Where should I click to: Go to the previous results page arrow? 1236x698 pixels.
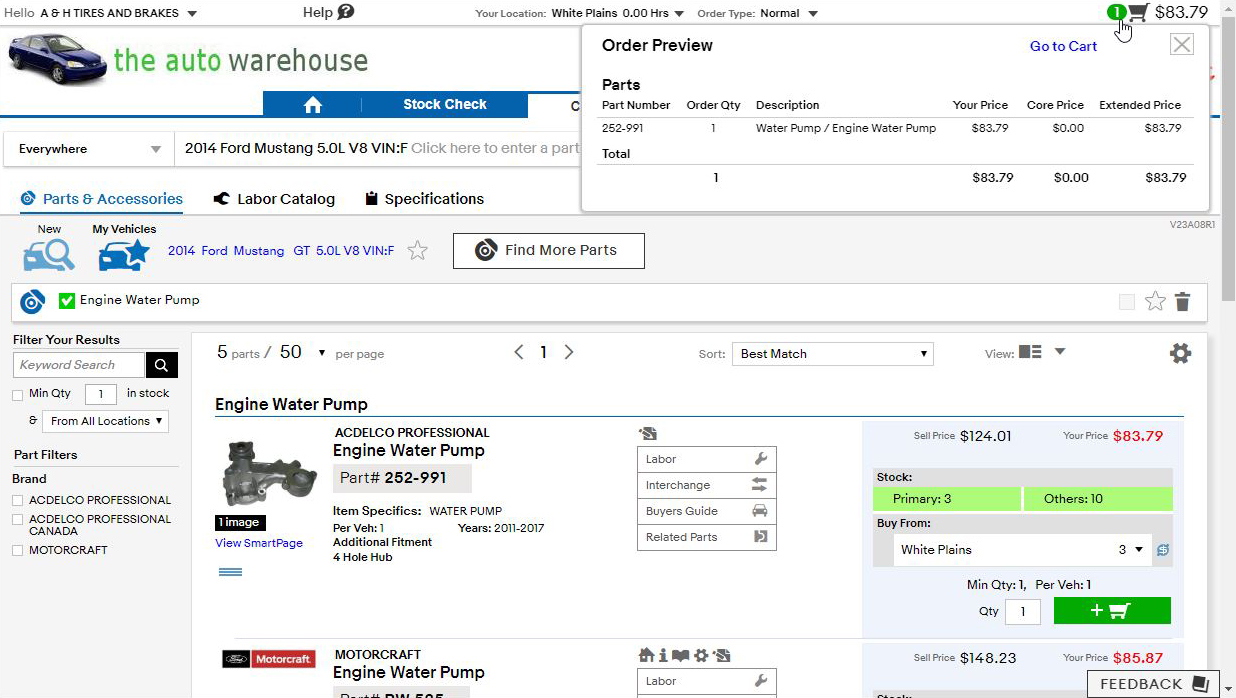click(x=518, y=352)
